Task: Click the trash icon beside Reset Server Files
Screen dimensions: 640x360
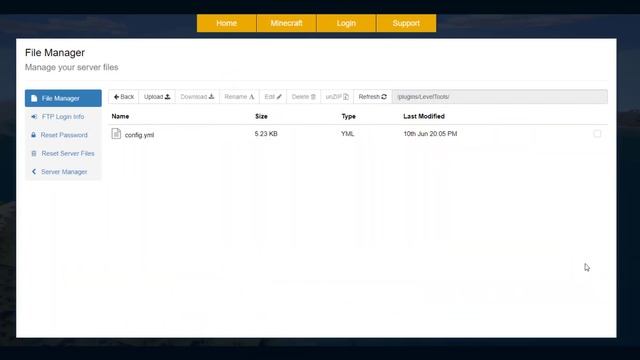Action: [x=34, y=153]
